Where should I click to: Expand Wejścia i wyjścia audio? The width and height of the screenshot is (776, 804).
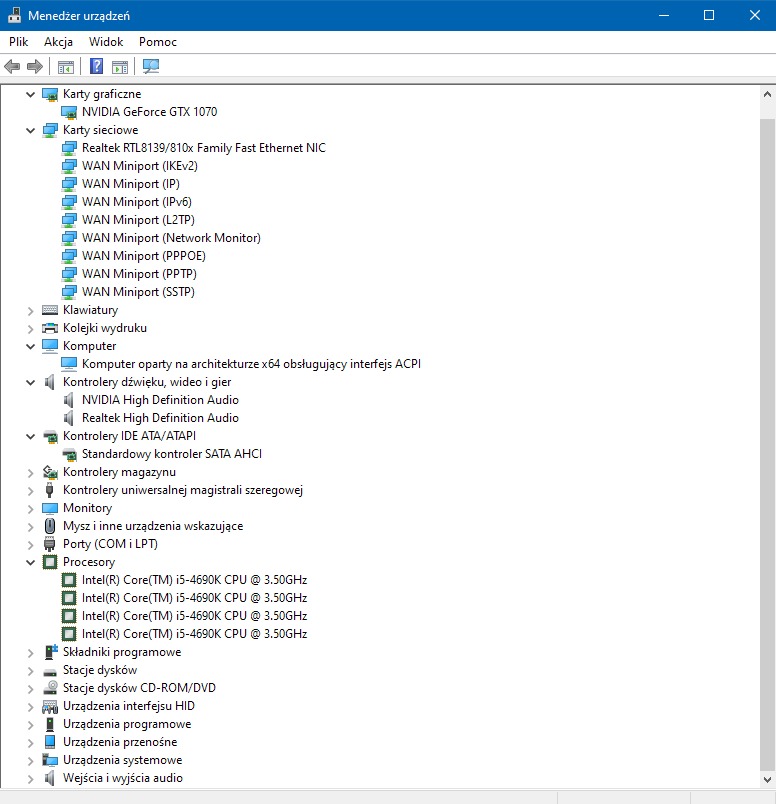tap(30, 779)
